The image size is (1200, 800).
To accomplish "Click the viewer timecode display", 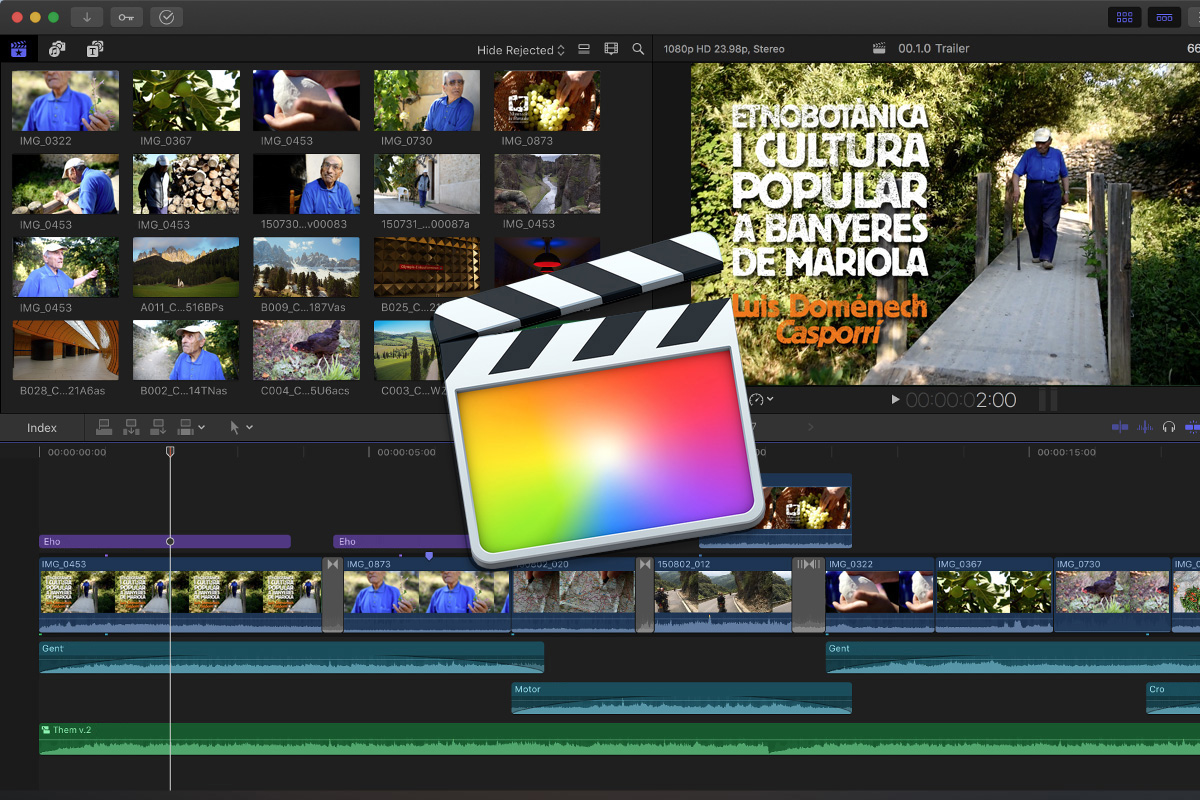I will [x=961, y=401].
